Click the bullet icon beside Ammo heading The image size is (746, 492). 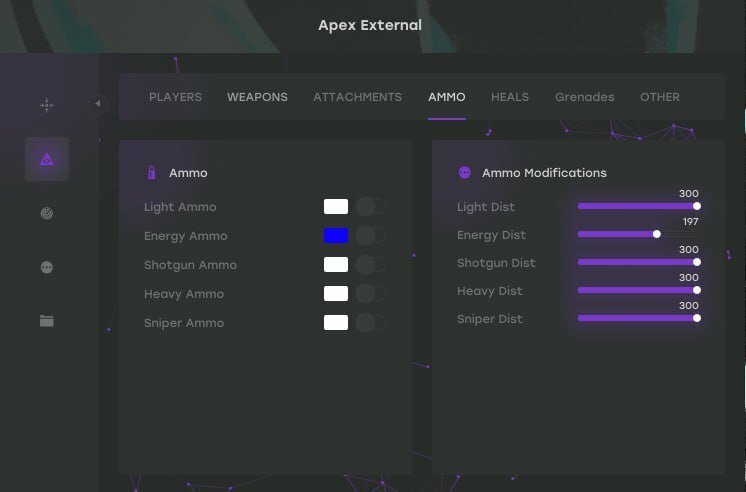(x=152, y=173)
